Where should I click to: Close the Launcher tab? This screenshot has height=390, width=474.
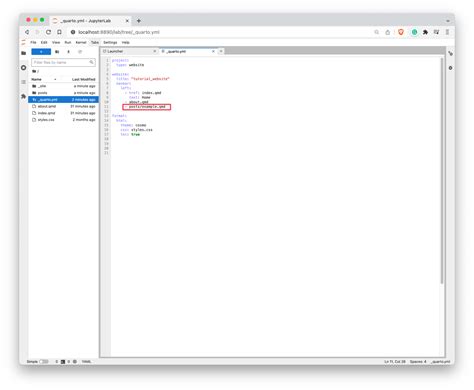pos(155,51)
